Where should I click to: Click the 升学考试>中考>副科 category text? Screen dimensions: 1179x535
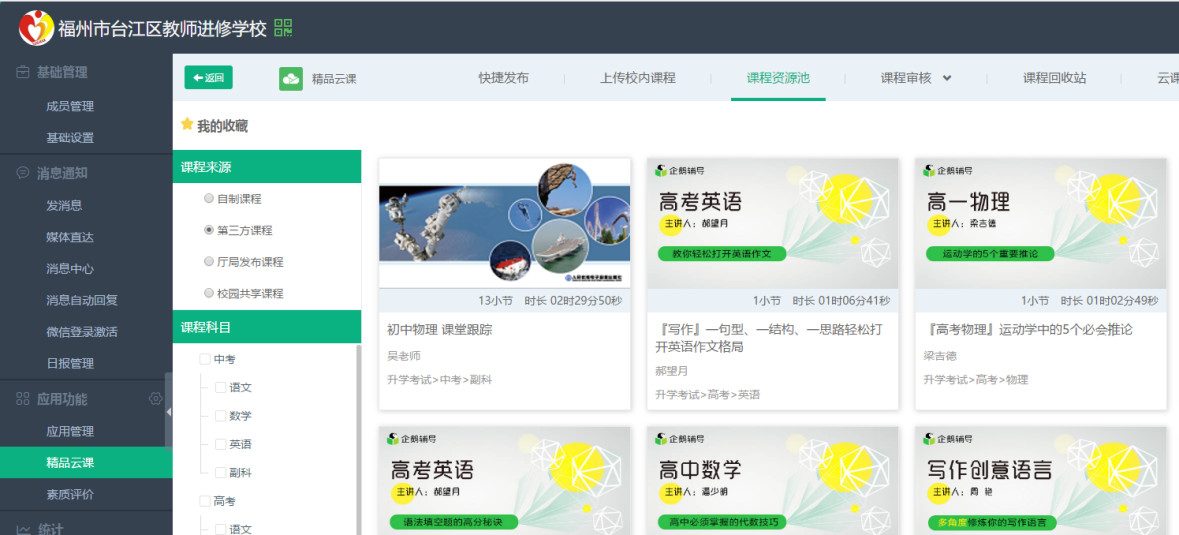(x=439, y=380)
